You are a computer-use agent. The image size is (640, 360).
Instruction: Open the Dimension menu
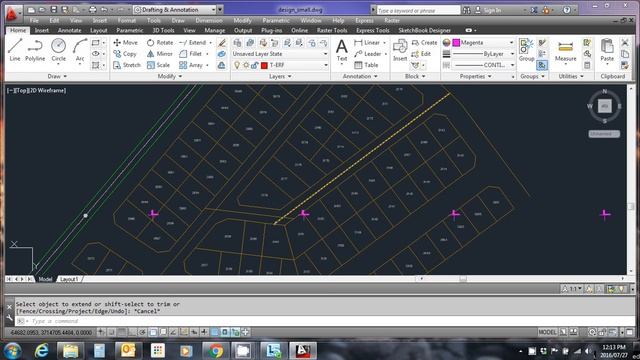pyautogui.click(x=209, y=20)
